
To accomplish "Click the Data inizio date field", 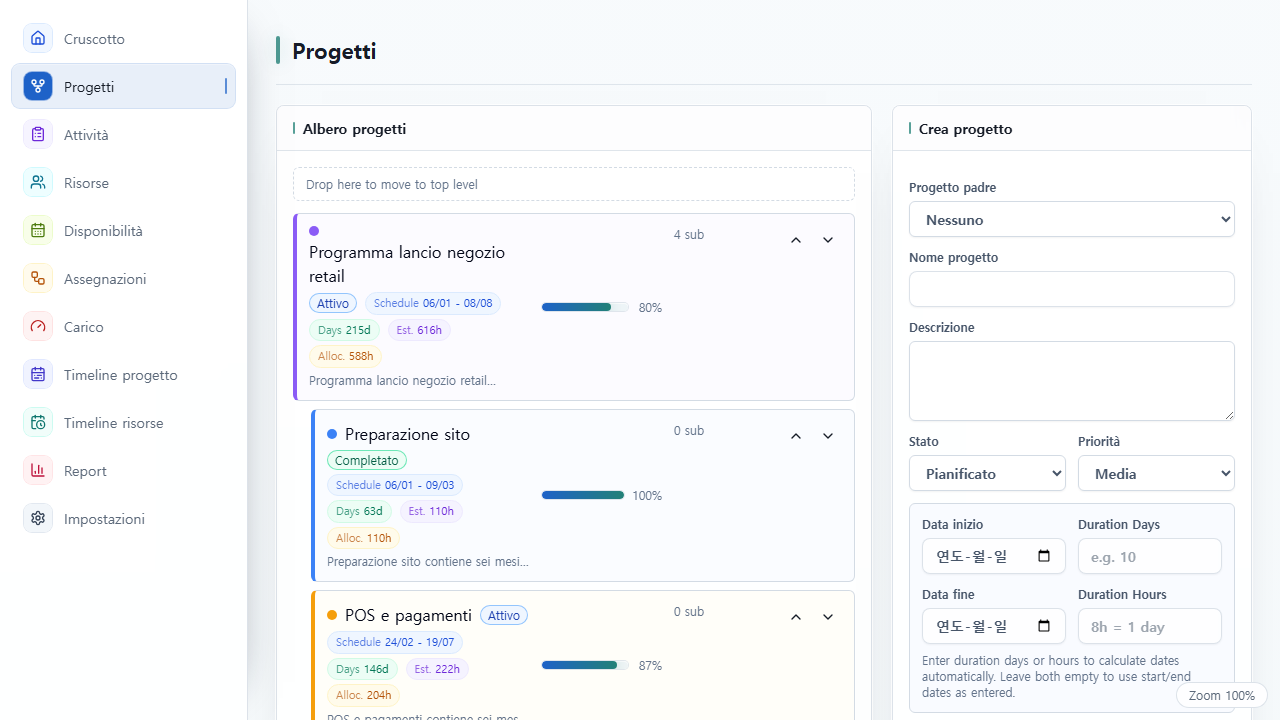I will [x=994, y=556].
